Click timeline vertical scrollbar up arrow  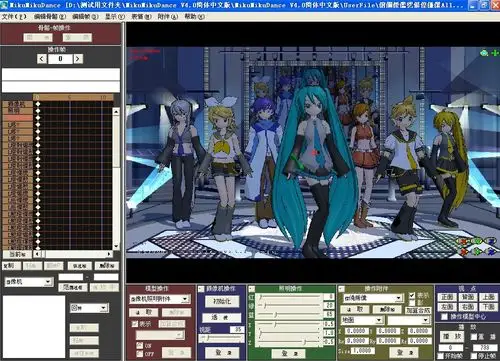(x=116, y=111)
